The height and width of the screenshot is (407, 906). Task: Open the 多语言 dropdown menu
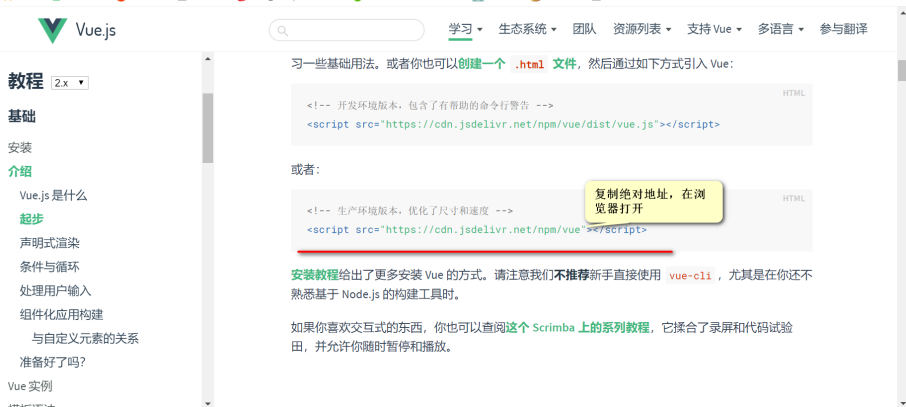(x=781, y=29)
